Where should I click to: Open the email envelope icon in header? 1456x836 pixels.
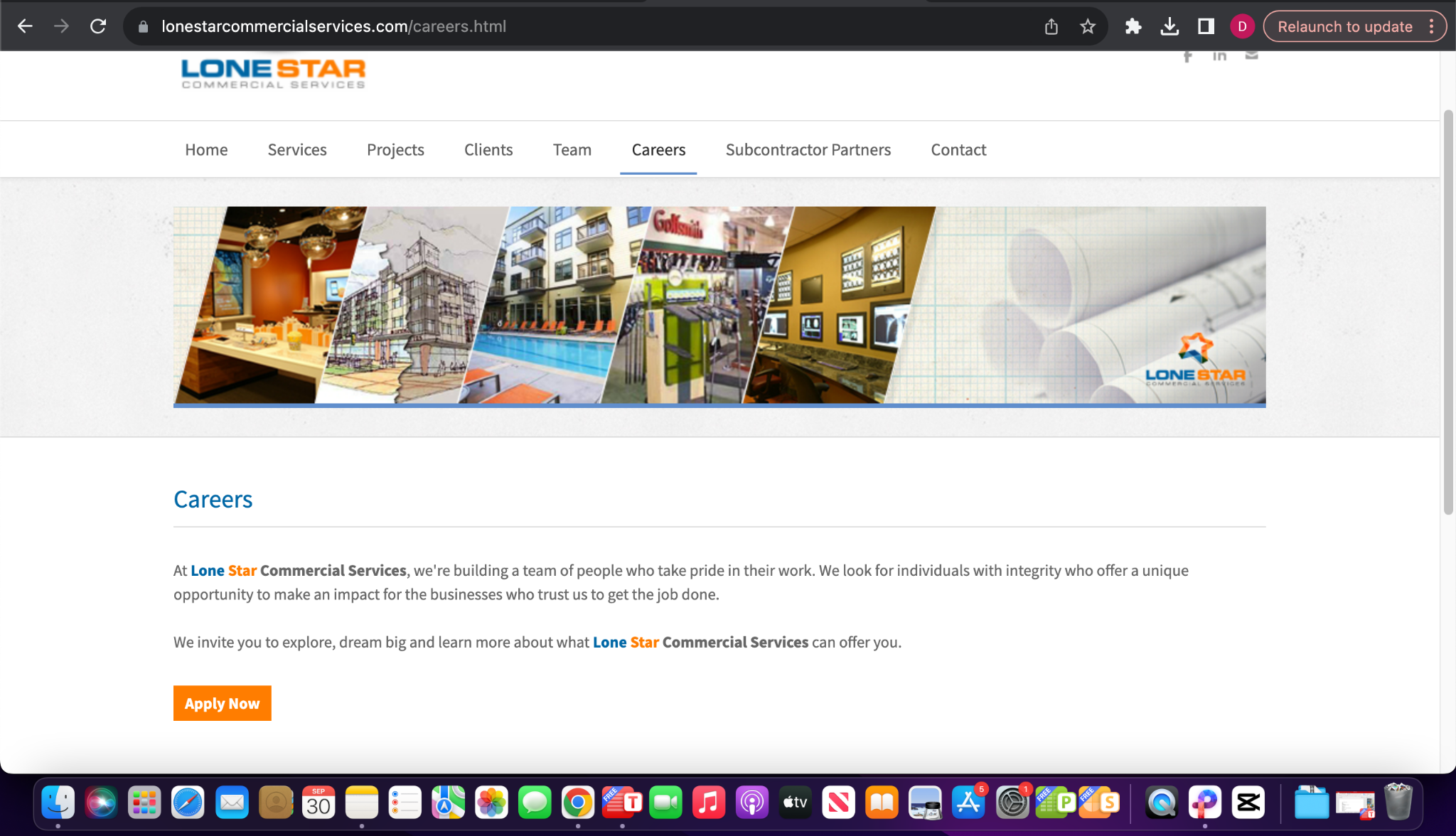pyautogui.click(x=1252, y=55)
